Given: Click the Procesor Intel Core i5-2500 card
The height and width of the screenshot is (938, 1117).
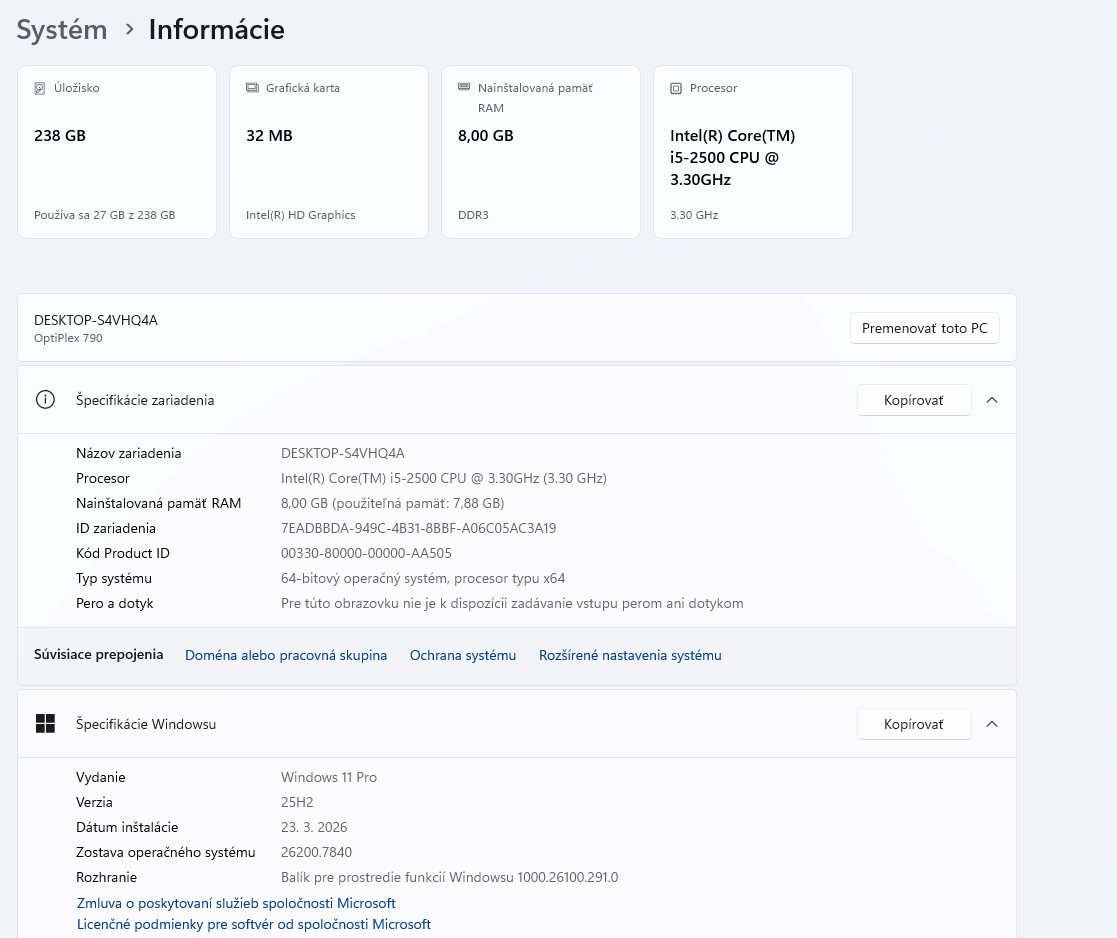Looking at the screenshot, I should click(753, 152).
